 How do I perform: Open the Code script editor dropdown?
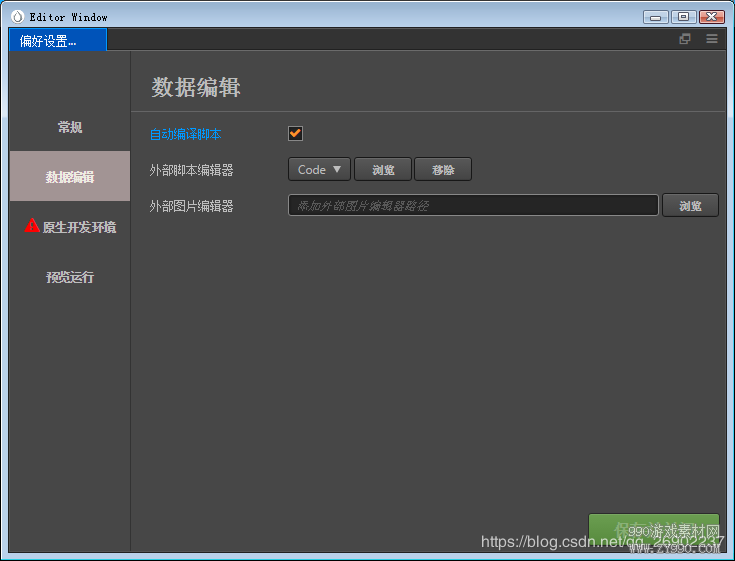(x=319, y=169)
